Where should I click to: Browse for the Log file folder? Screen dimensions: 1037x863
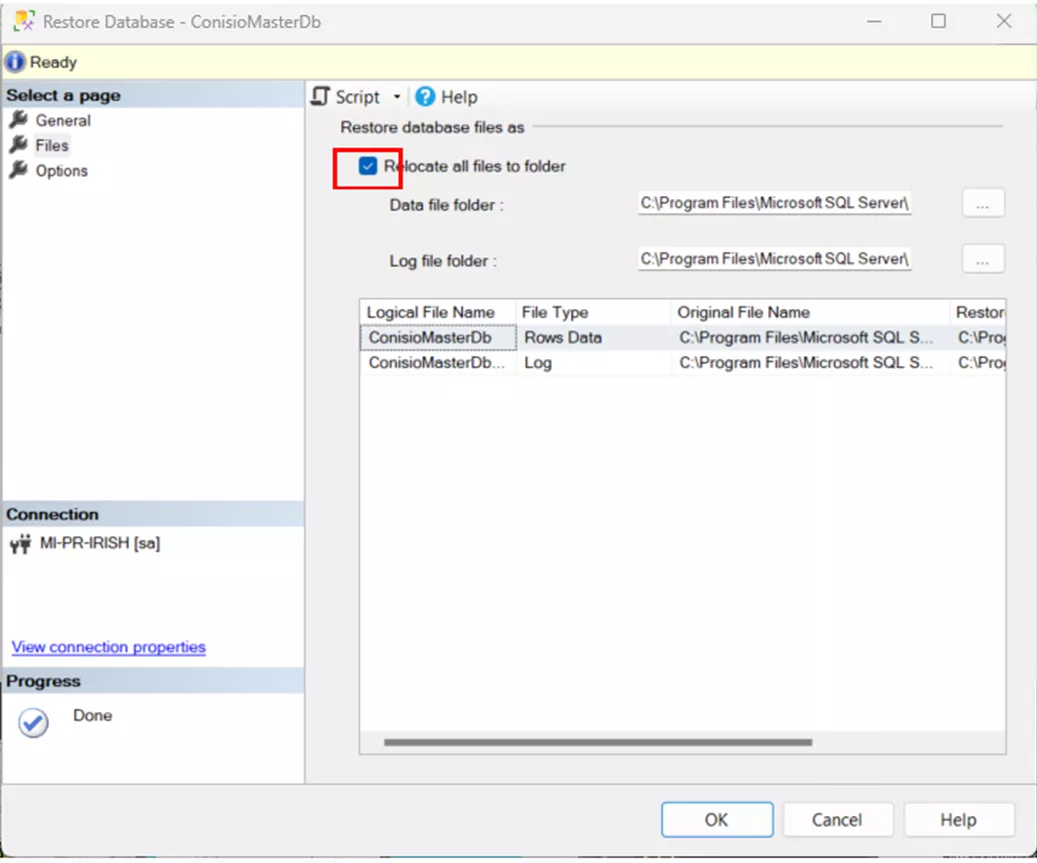982,260
